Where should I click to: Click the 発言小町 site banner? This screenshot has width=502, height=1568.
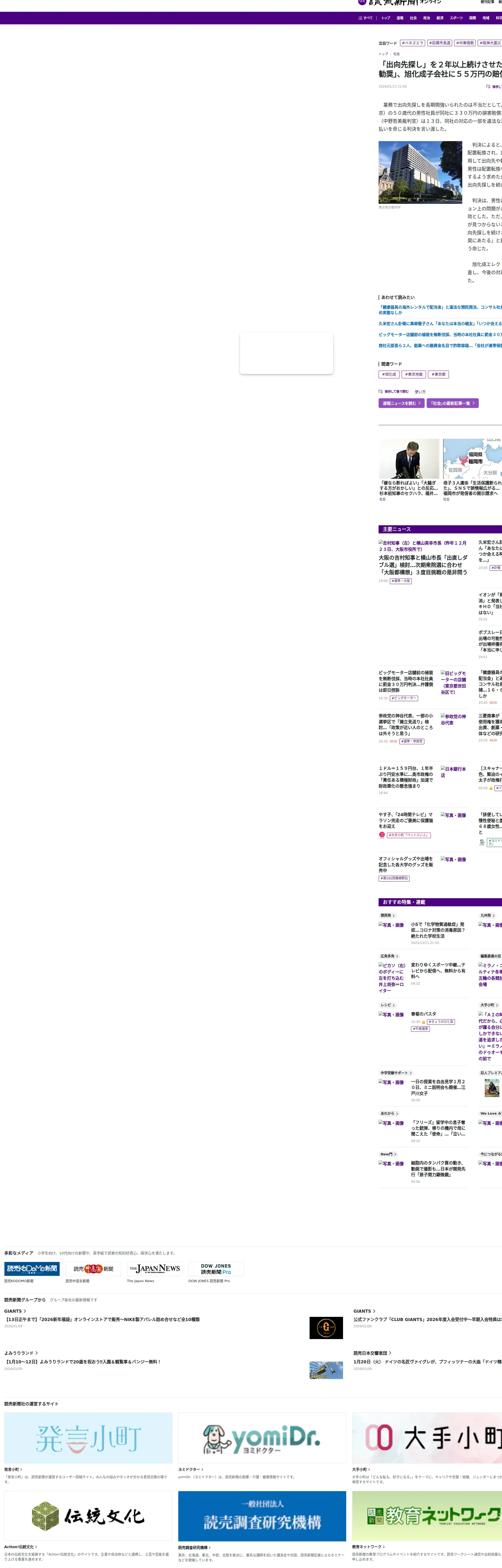tap(88, 1438)
